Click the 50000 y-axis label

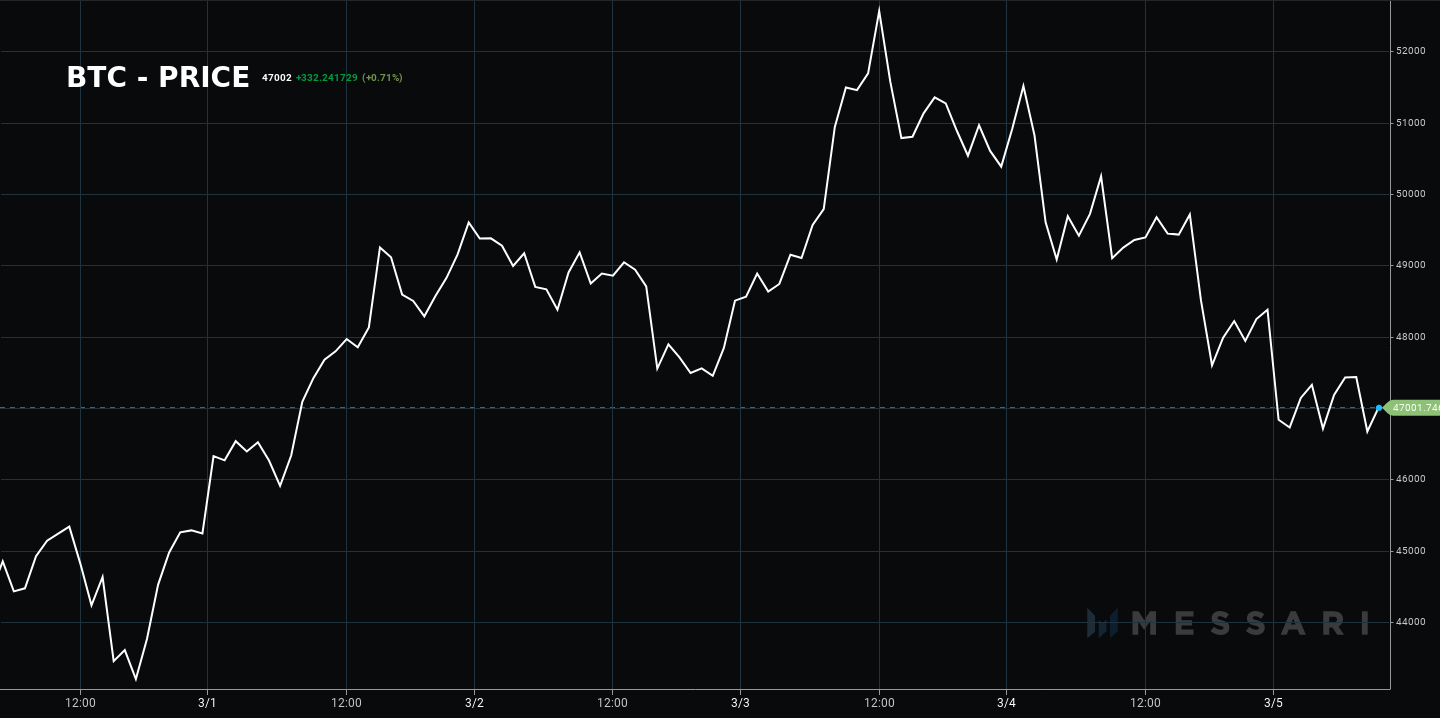[x=1410, y=194]
